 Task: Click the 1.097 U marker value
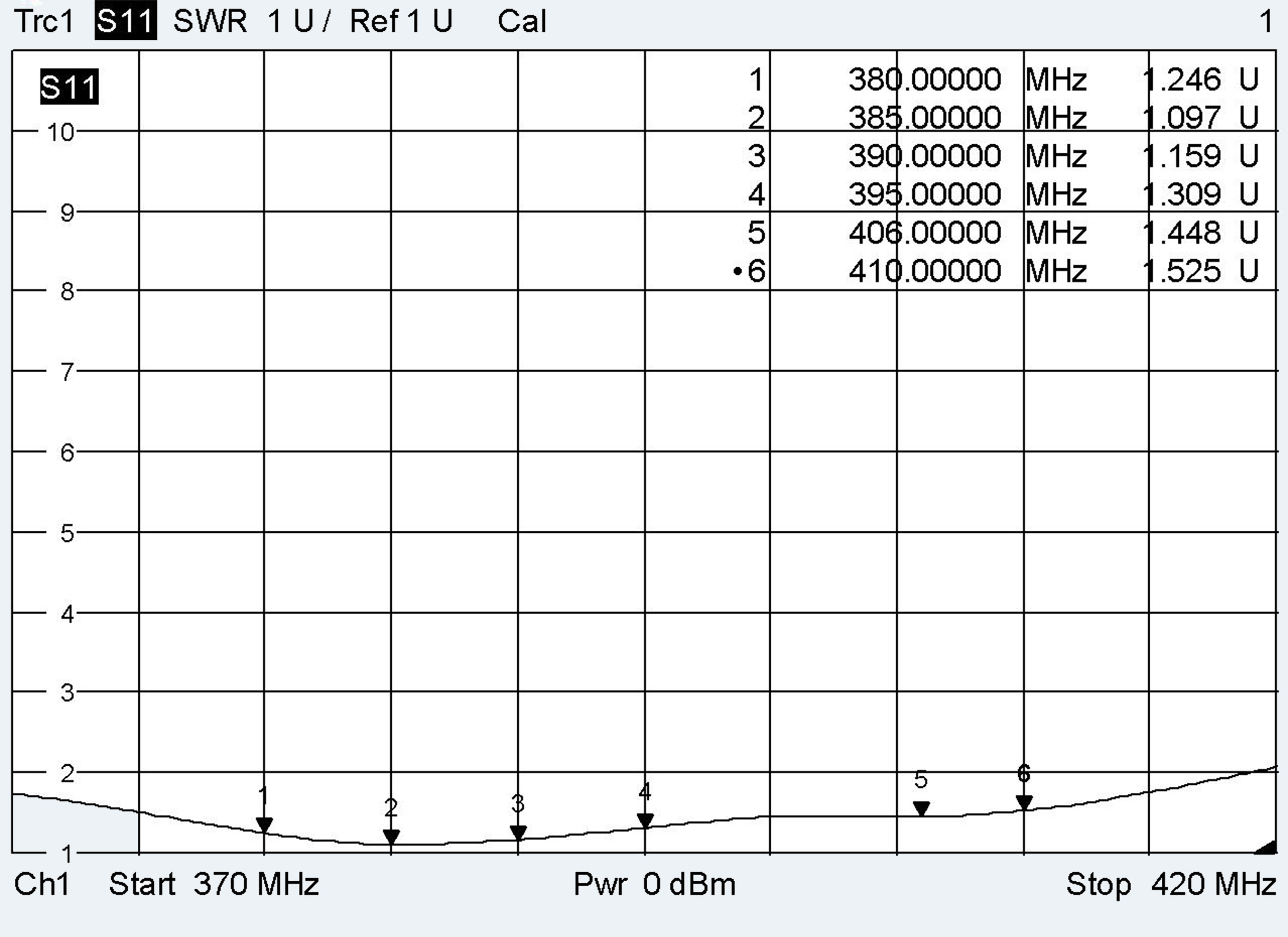[1201, 118]
